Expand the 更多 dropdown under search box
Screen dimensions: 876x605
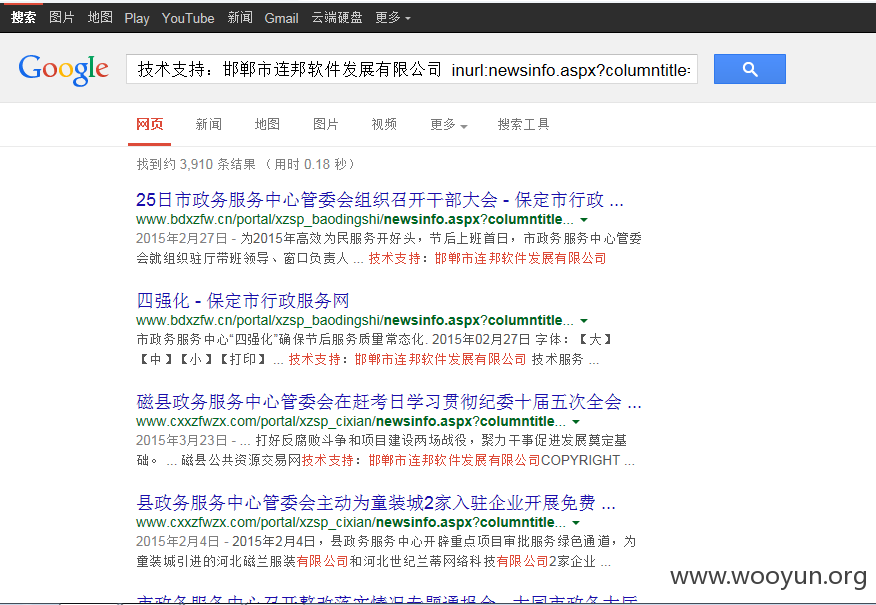tap(449, 124)
